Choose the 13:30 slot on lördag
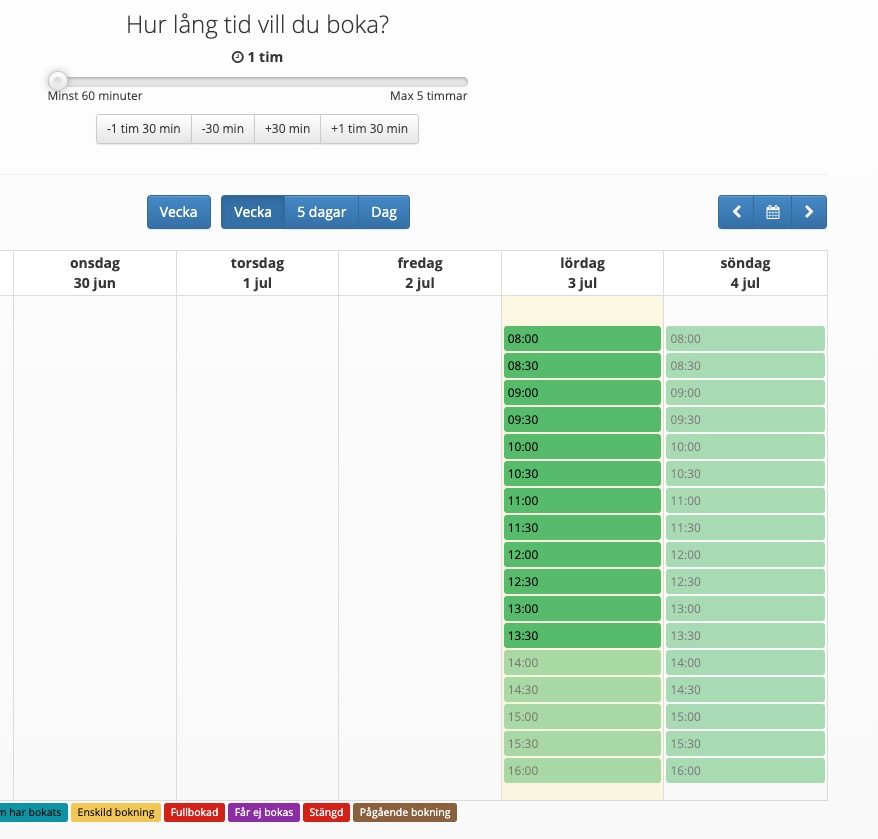Screen dimensions: 878x839 point(582,636)
